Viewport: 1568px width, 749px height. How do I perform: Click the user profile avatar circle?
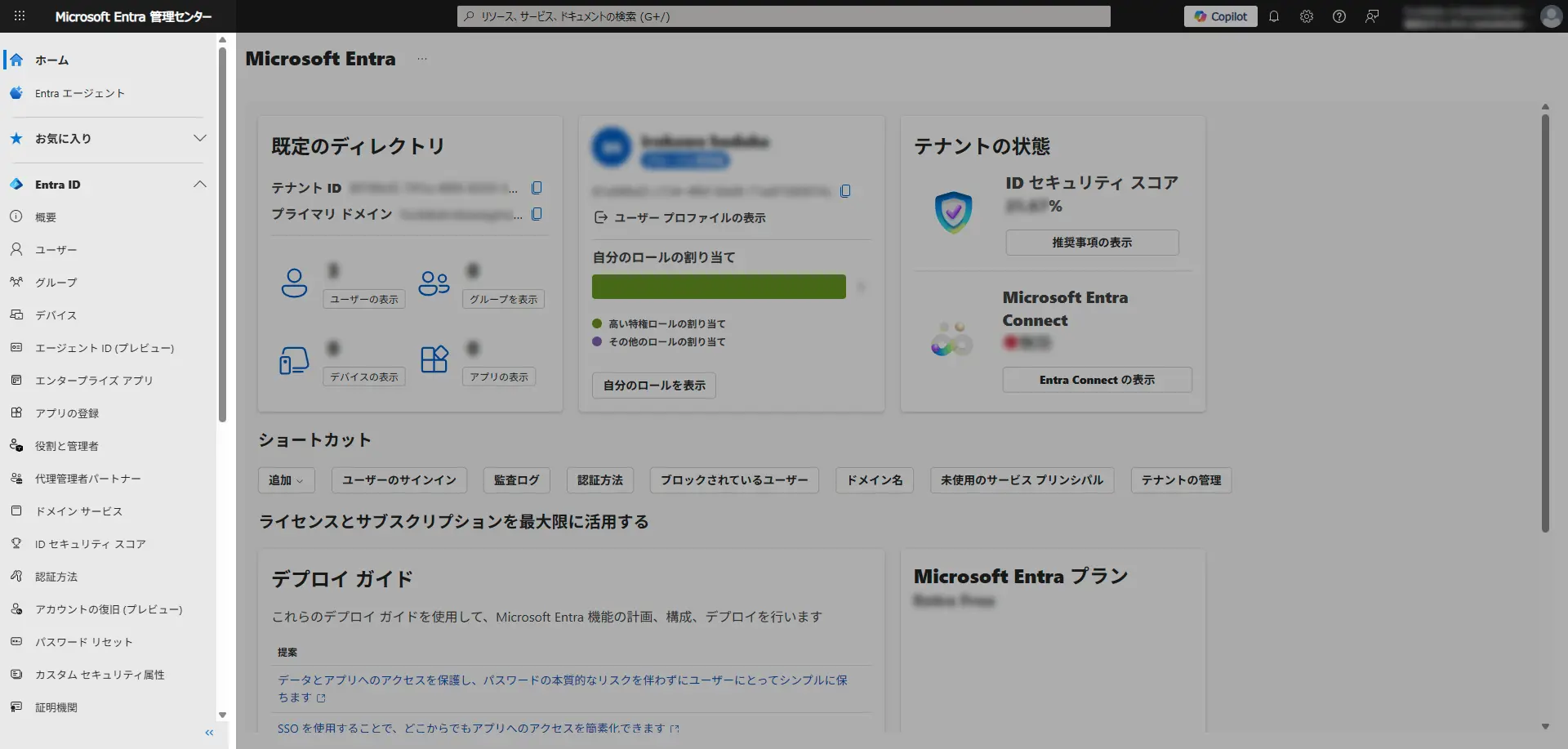click(612, 147)
